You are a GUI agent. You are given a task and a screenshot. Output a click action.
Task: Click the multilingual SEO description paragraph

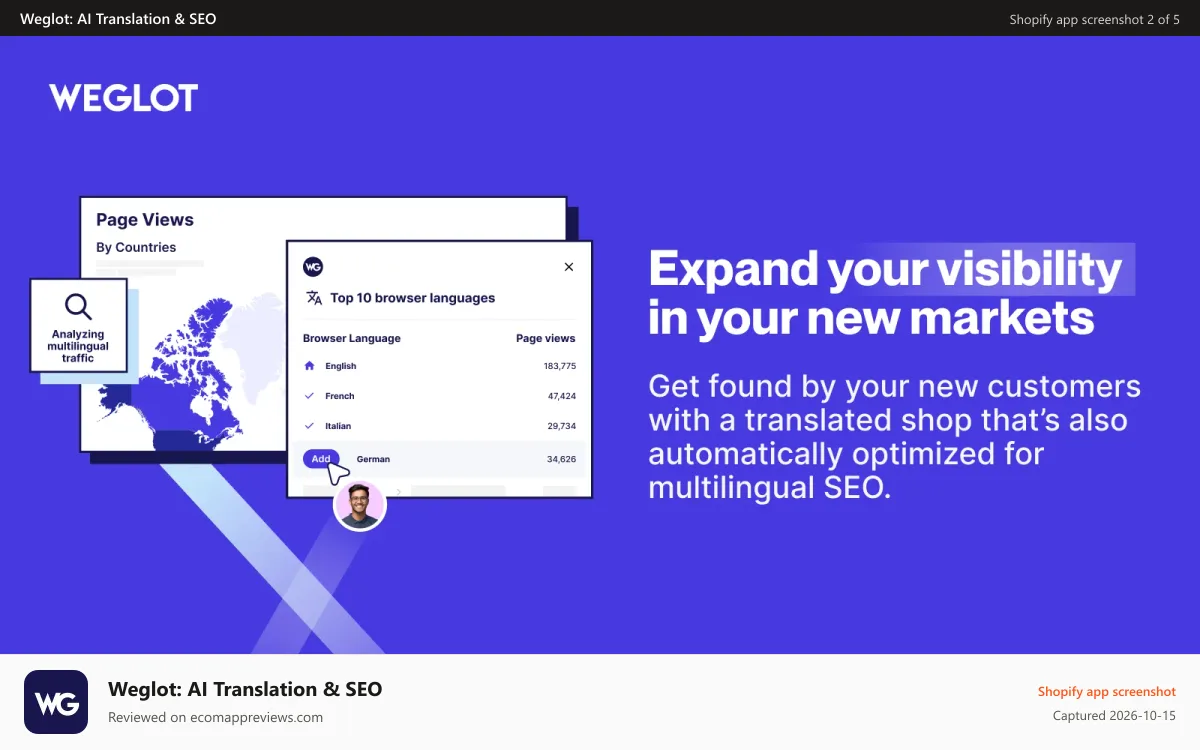click(x=895, y=436)
